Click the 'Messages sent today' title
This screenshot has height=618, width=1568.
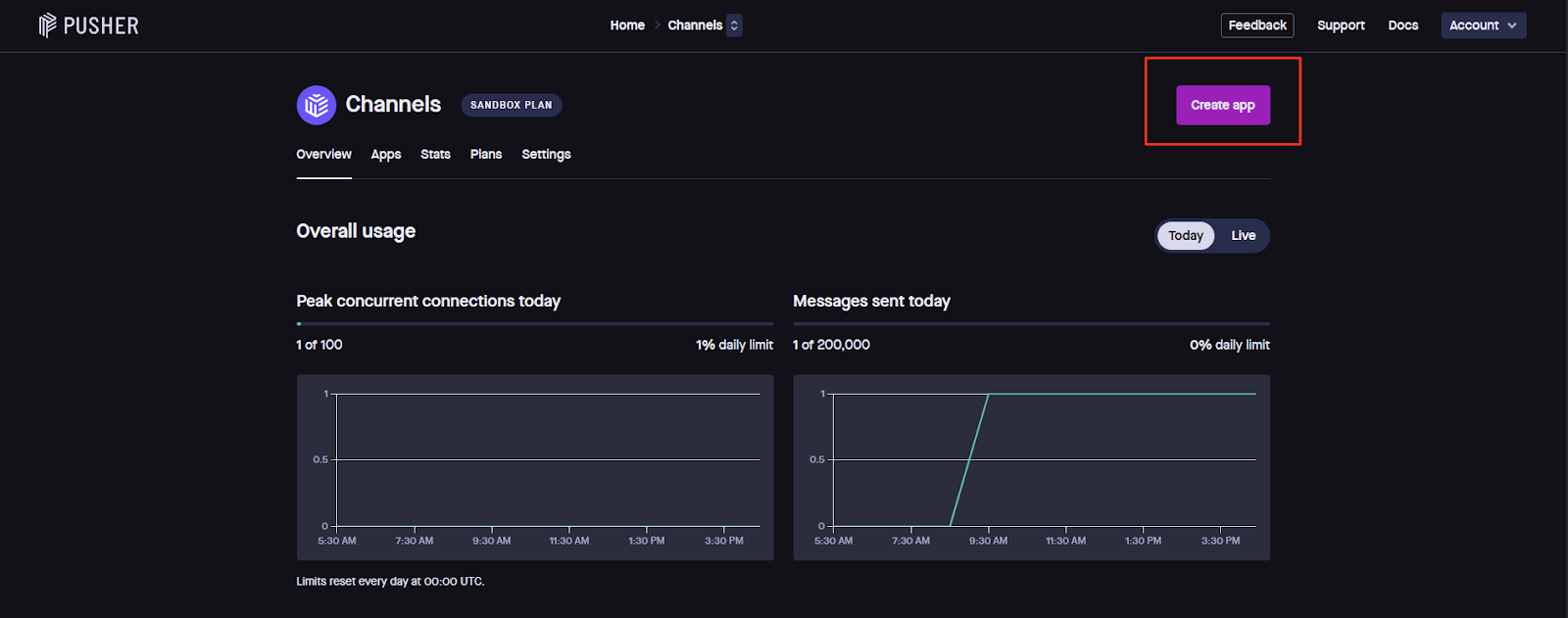871,302
